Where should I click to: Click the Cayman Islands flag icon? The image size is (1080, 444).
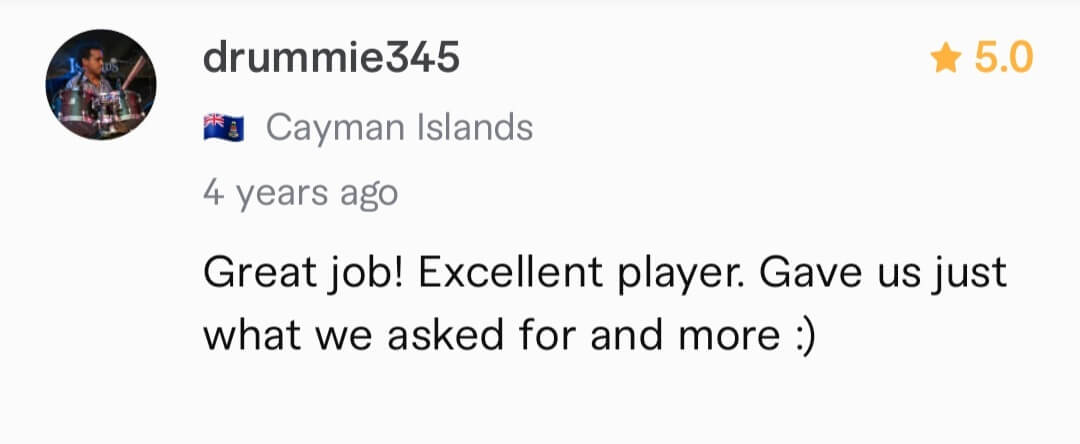pyautogui.click(x=224, y=128)
